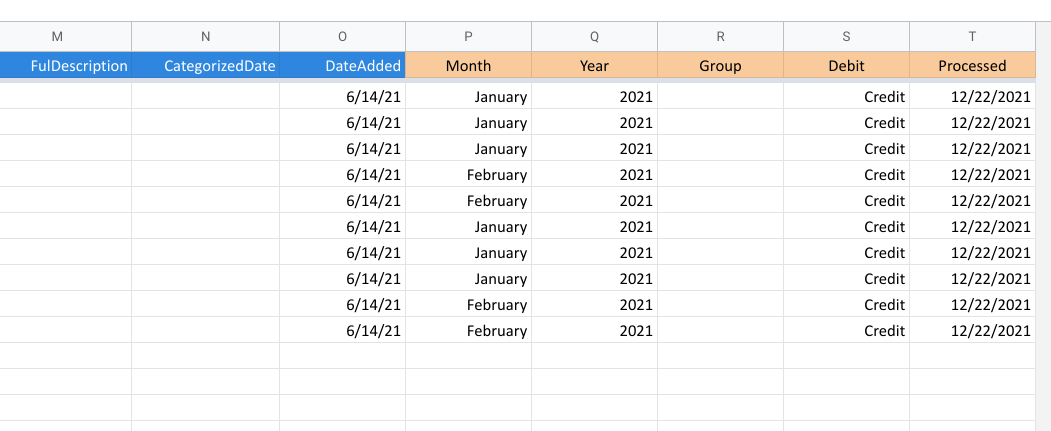Click 6/14/21 in the last data row
The height and width of the screenshot is (431, 1051).
pos(343,330)
